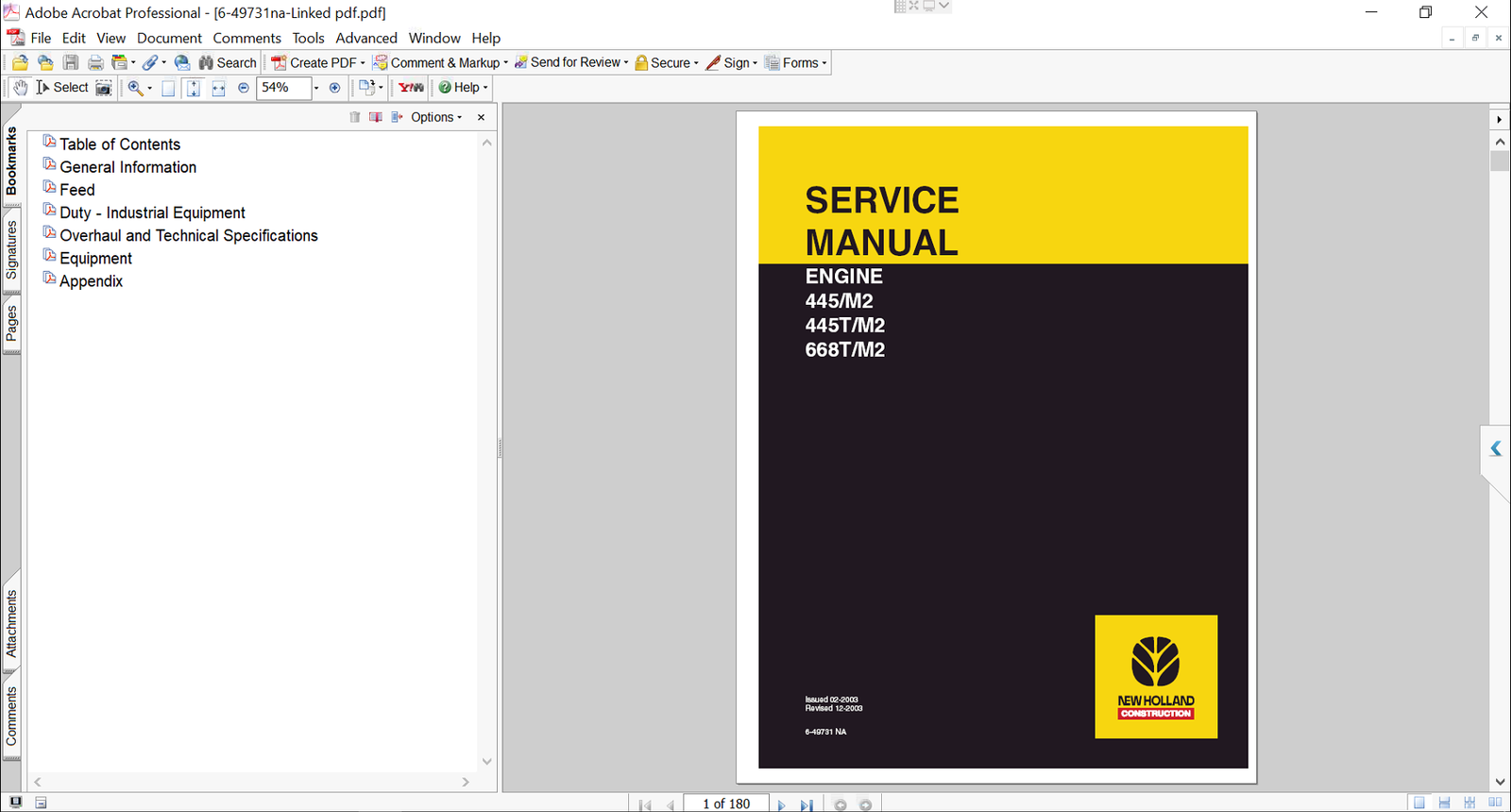Click the zoom in plus button
This screenshot has width=1511, height=812.
coord(334,88)
